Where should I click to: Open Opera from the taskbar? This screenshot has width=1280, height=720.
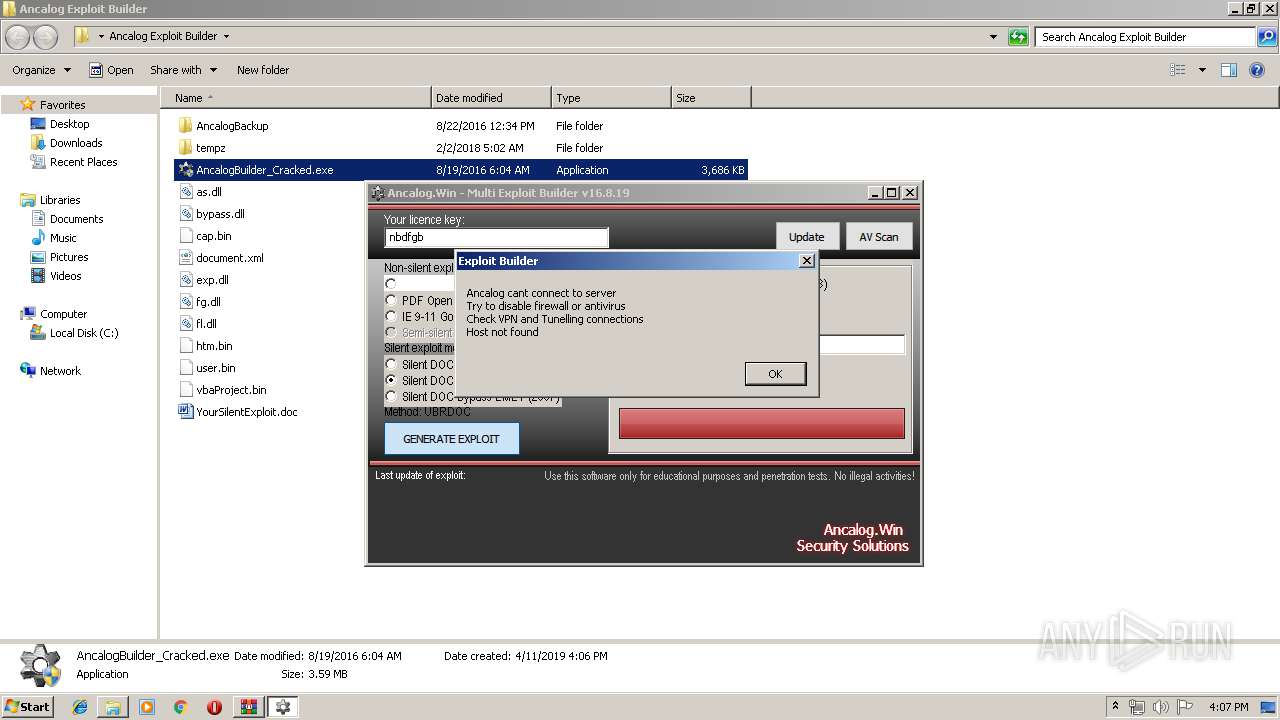pyautogui.click(x=214, y=707)
